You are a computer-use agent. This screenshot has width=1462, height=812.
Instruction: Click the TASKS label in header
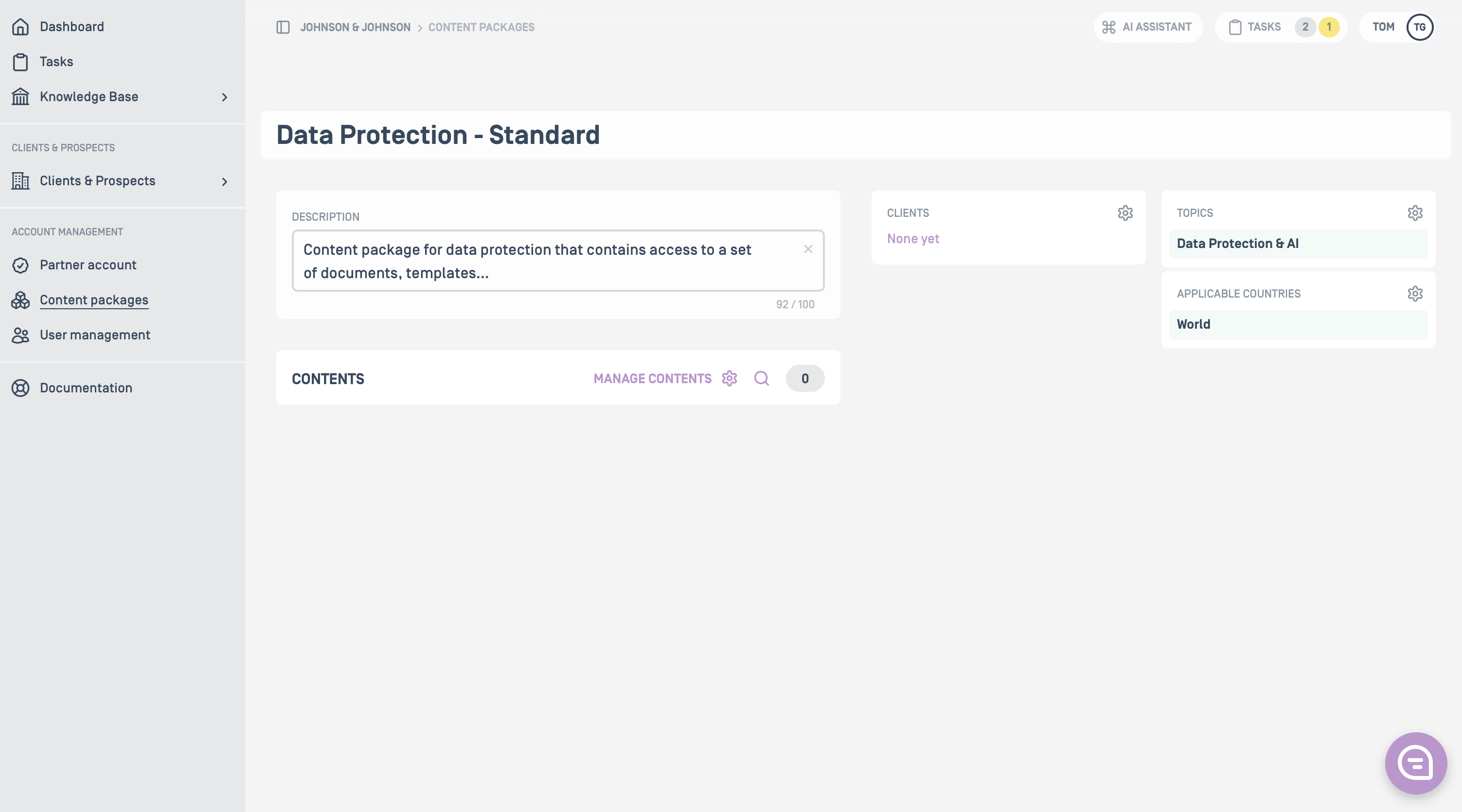pyautogui.click(x=1264, y=27)
